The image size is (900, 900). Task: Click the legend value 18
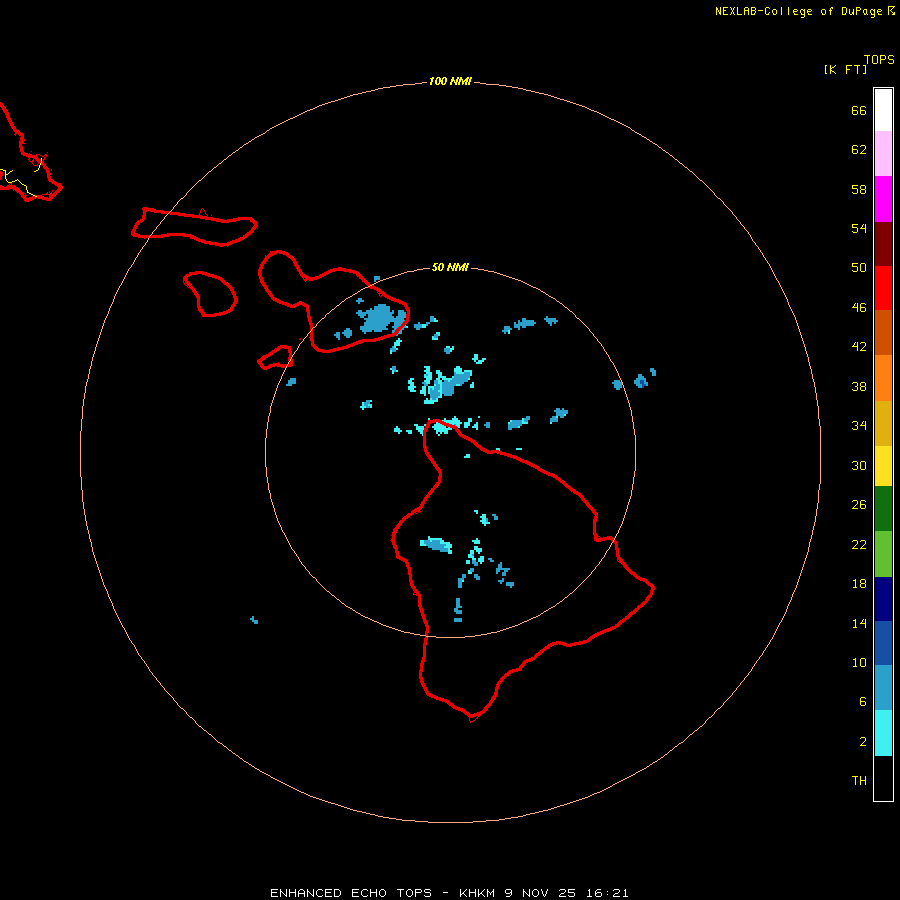pos(859,584)
